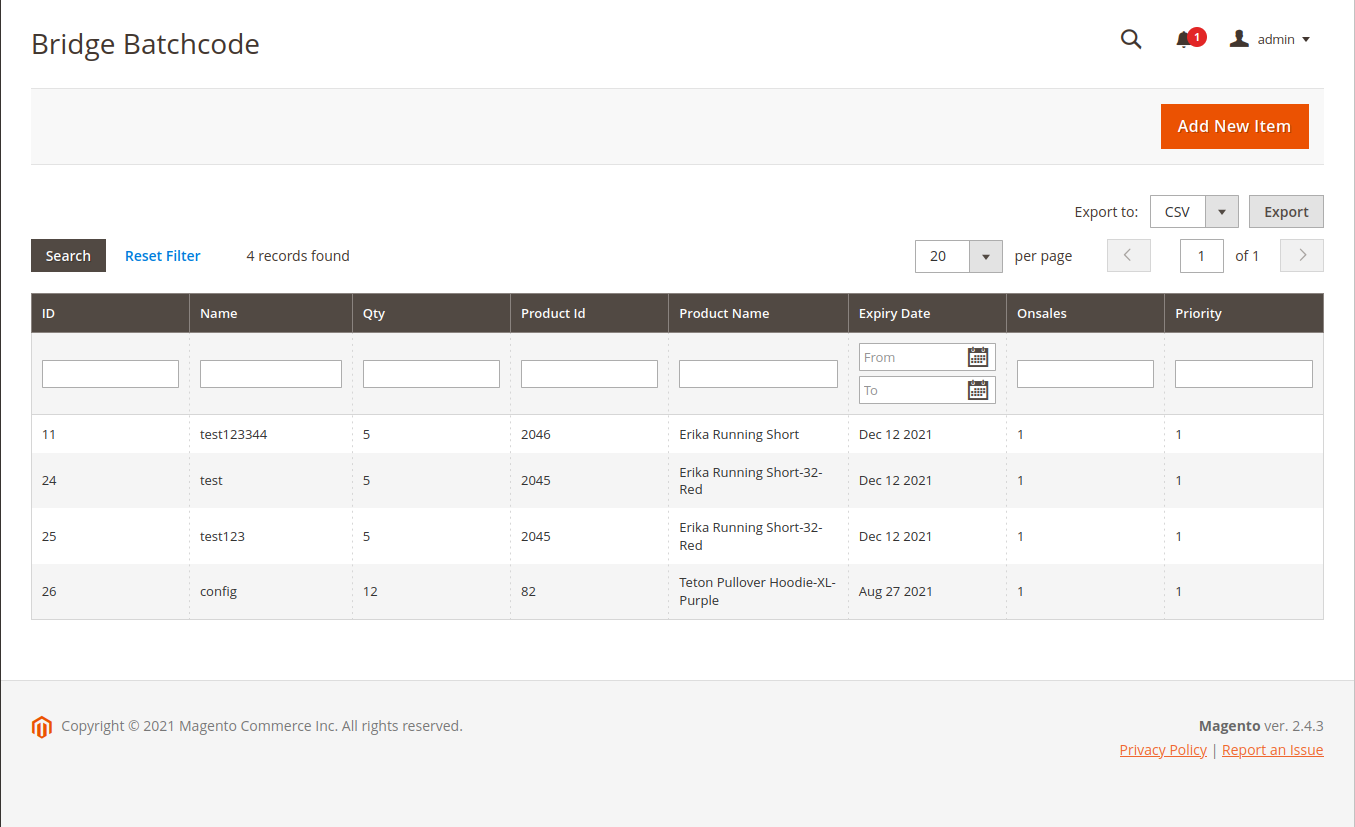Image resolution: width=1355 pixels, height=827 pixels.
Task: Open the notifications bell icon
Action: coord(1184,40)
